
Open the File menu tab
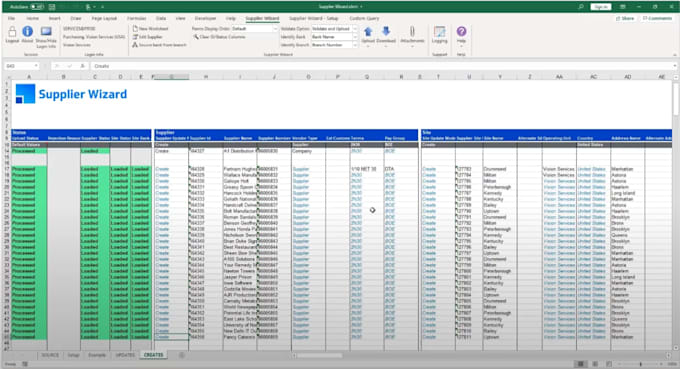coord(11,19)
